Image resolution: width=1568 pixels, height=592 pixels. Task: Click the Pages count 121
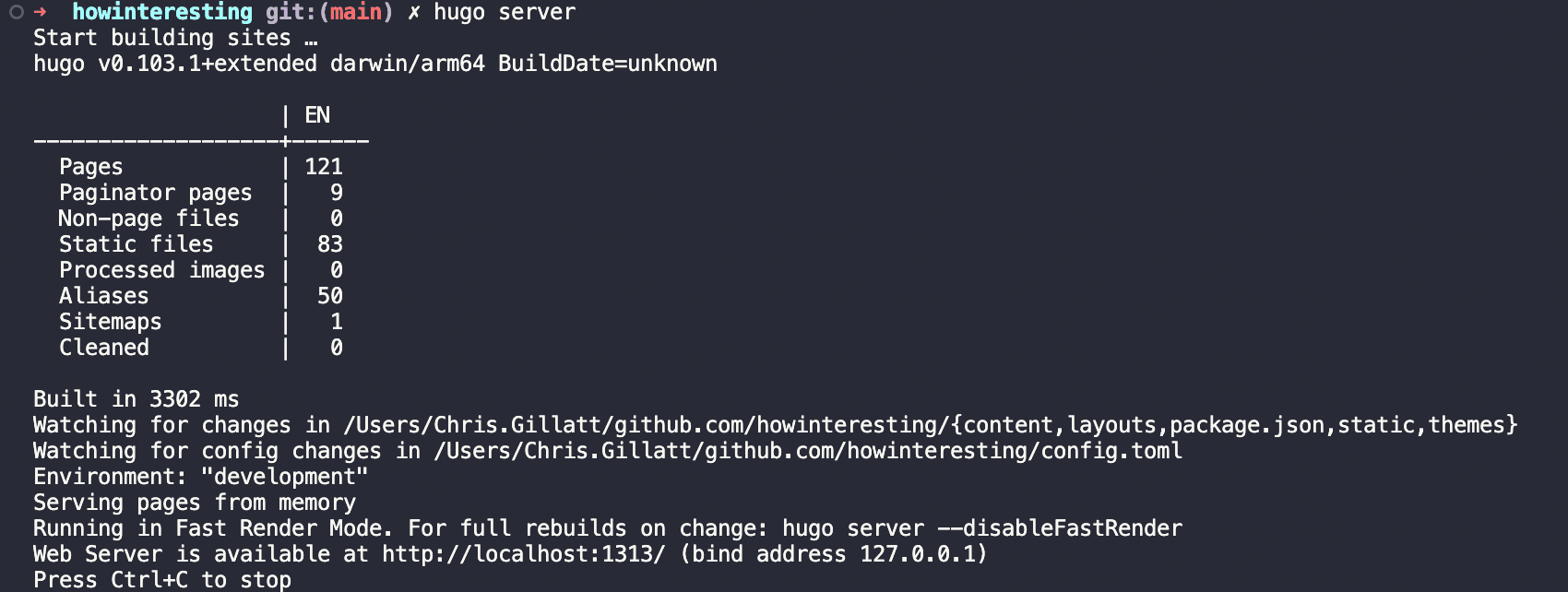324,167
